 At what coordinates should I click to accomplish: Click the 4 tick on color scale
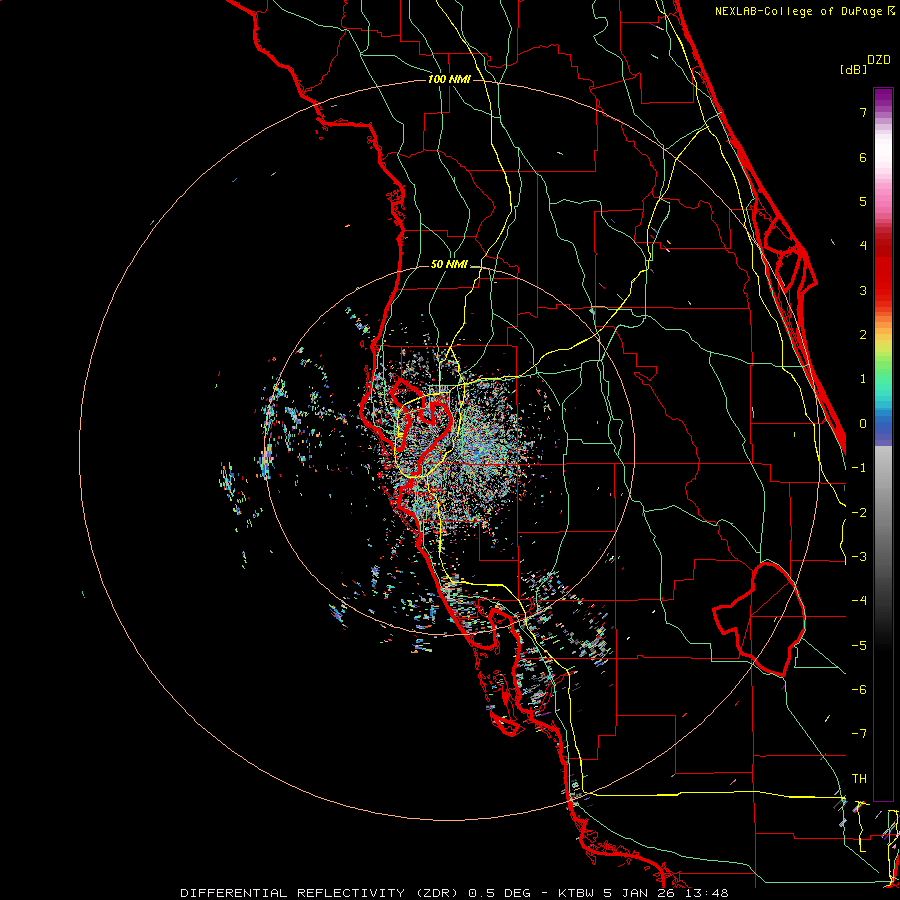(863, 246)
